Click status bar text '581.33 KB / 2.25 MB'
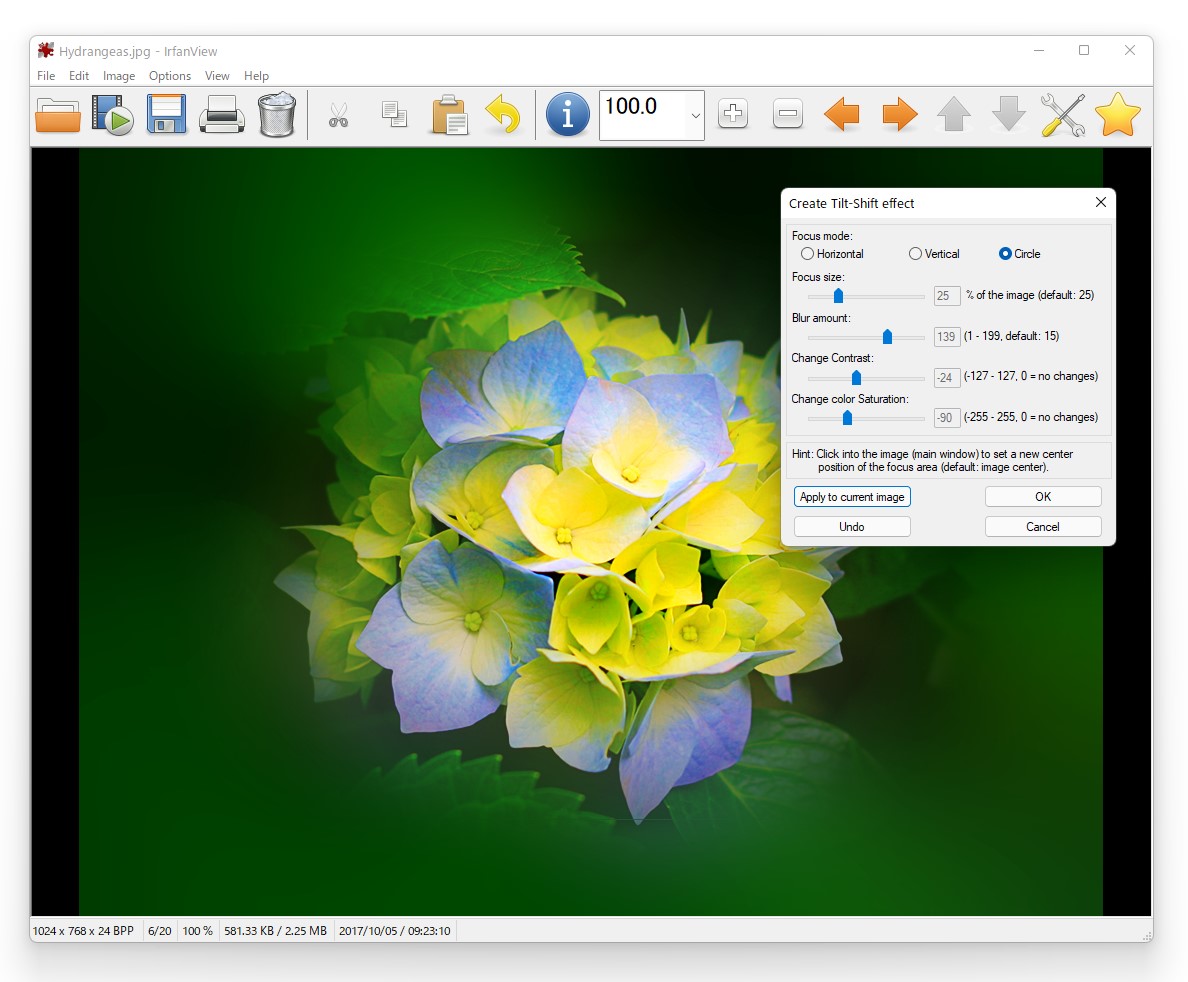The width and height of the screenshot is (1188, 982). click(276, 930)
